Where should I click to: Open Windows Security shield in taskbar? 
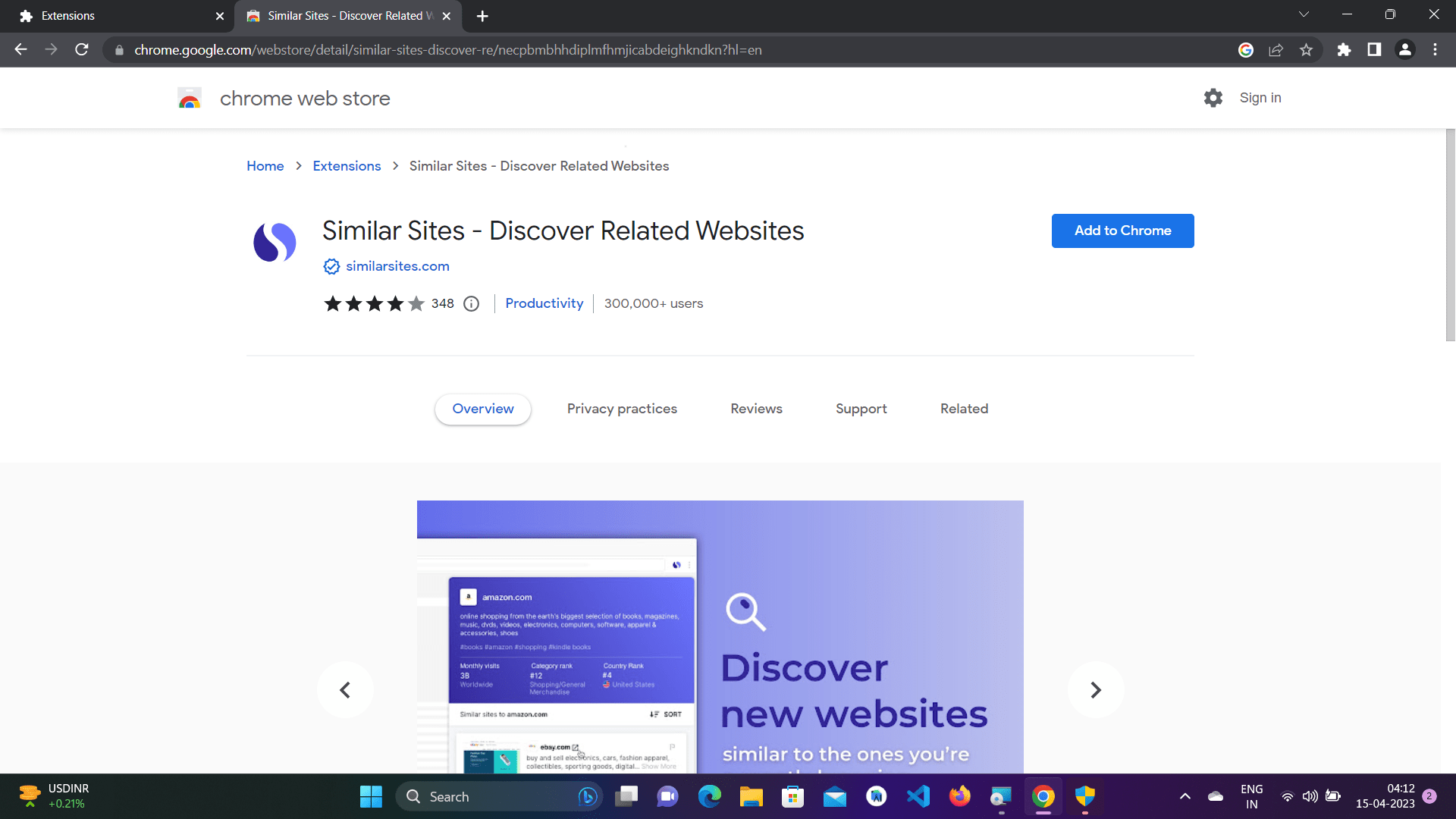click(x=1085, y=796)
